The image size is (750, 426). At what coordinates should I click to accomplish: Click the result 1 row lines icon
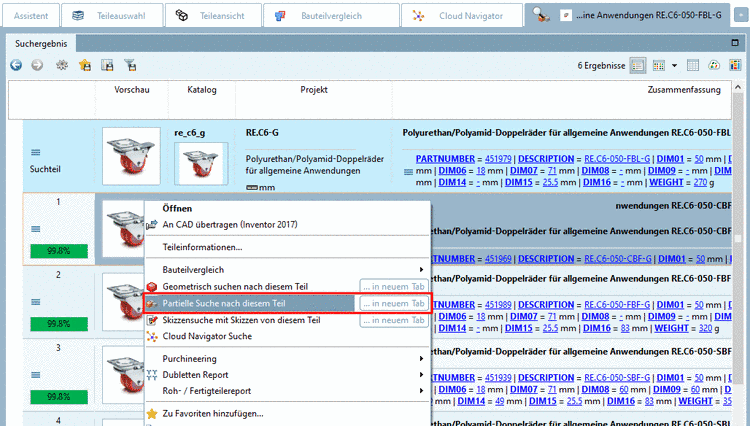coord(35,229)
